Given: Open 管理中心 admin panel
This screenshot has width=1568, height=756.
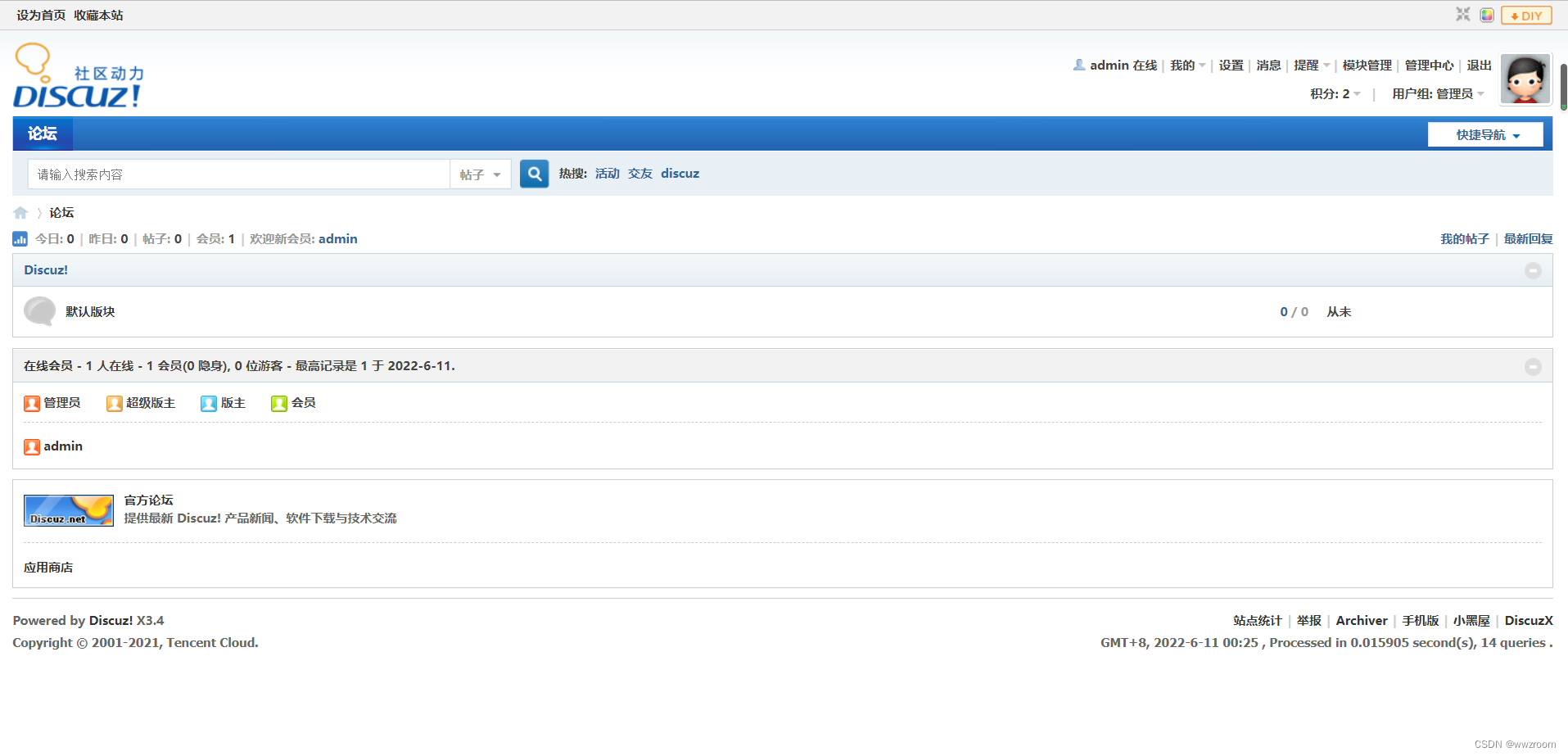Looking at the screenshot, I should click(x=1429, y=66).
